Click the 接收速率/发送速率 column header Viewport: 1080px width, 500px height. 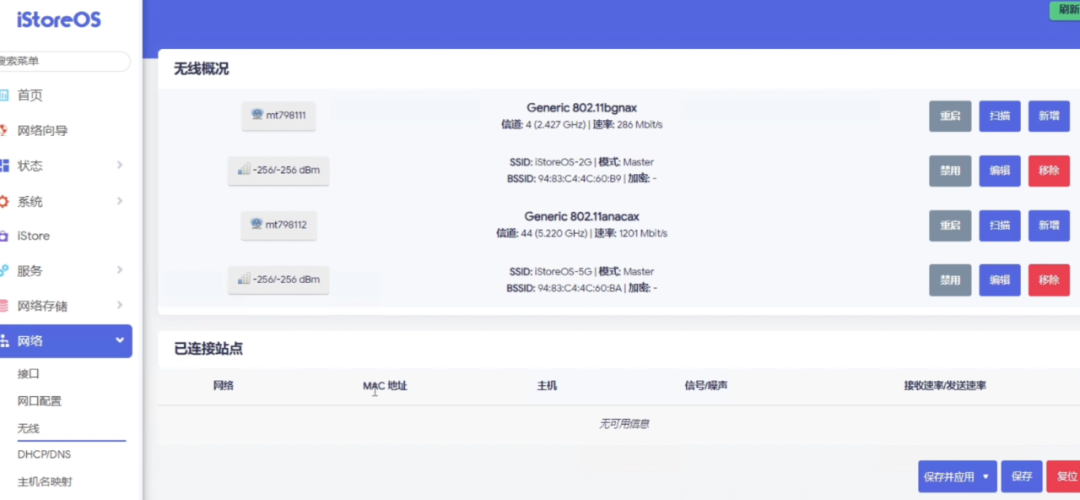point(945,386)
